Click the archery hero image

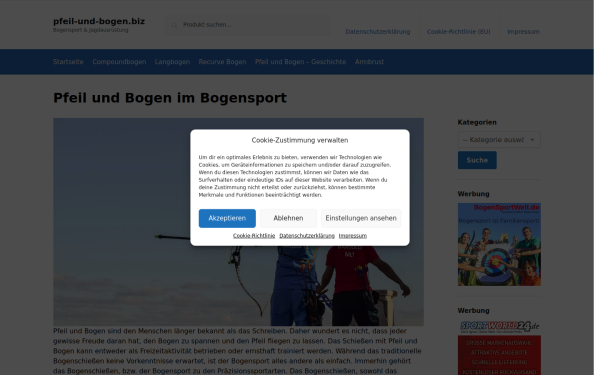coord(238,222)
